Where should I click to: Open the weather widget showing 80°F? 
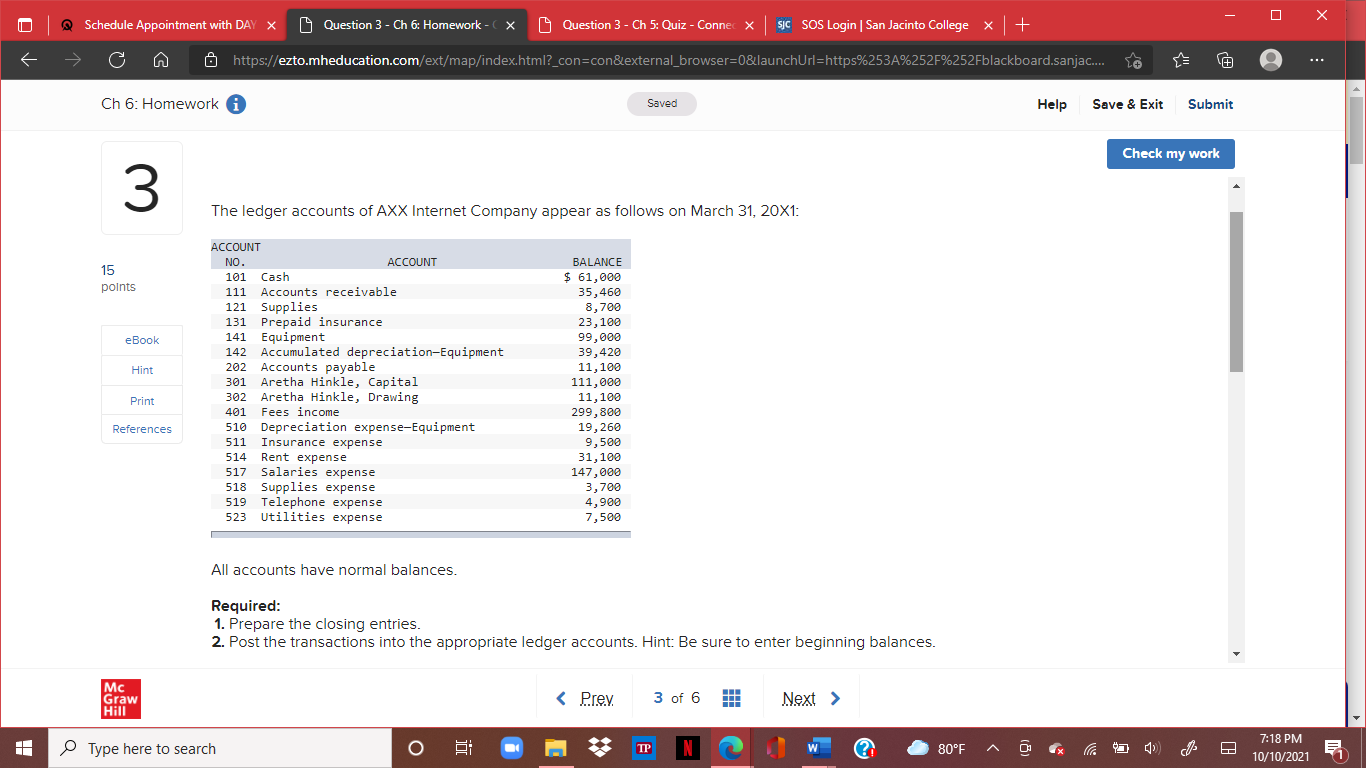pos(936,748)
